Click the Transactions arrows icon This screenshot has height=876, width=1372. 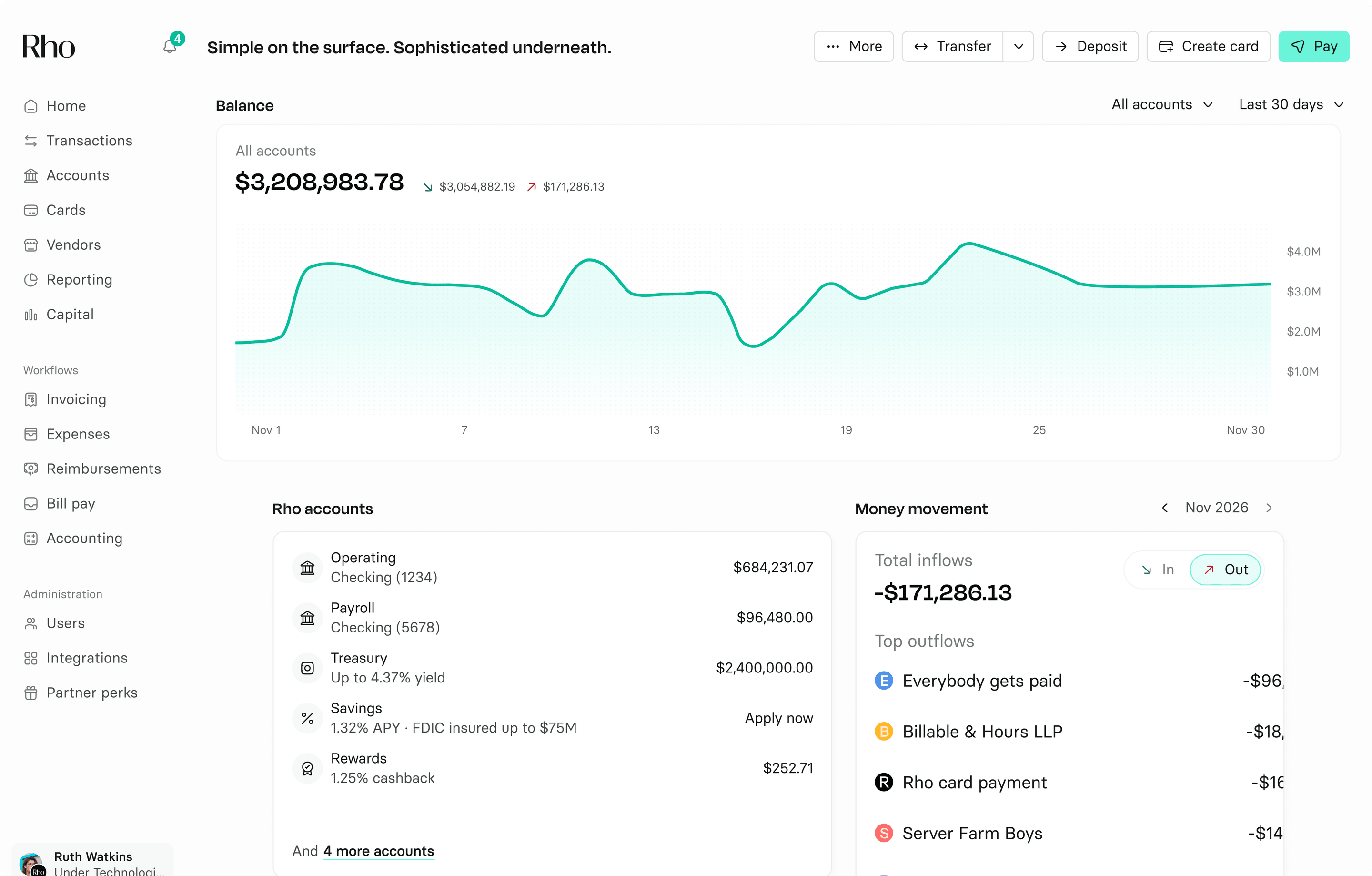[x=31, y=141]
